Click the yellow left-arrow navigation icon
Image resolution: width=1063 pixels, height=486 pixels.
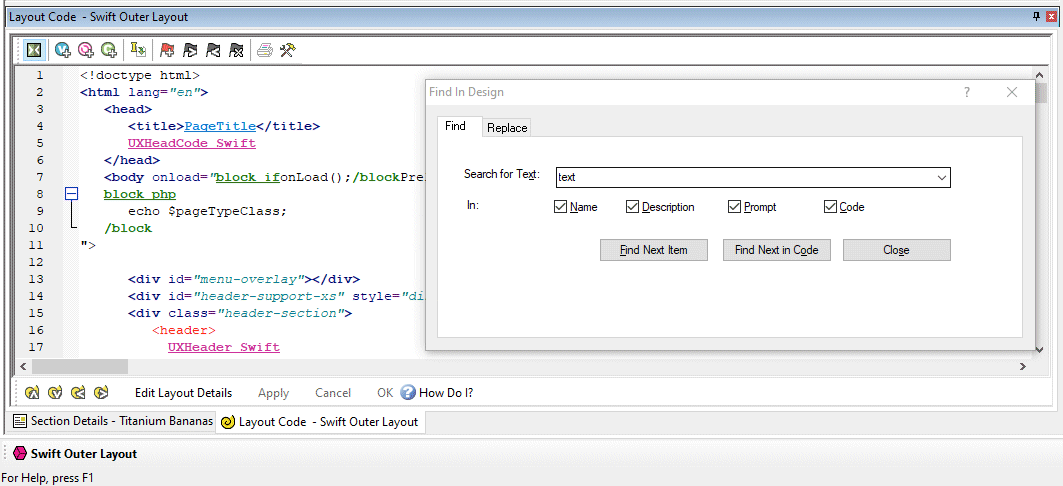click(78, 392)
